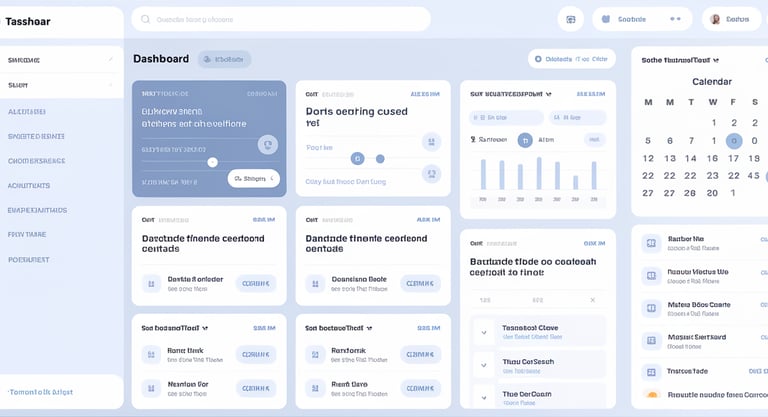The image size is (768, 417).
Task: Expand the The DerCoam row chevron
Action: tap(484, 397)
